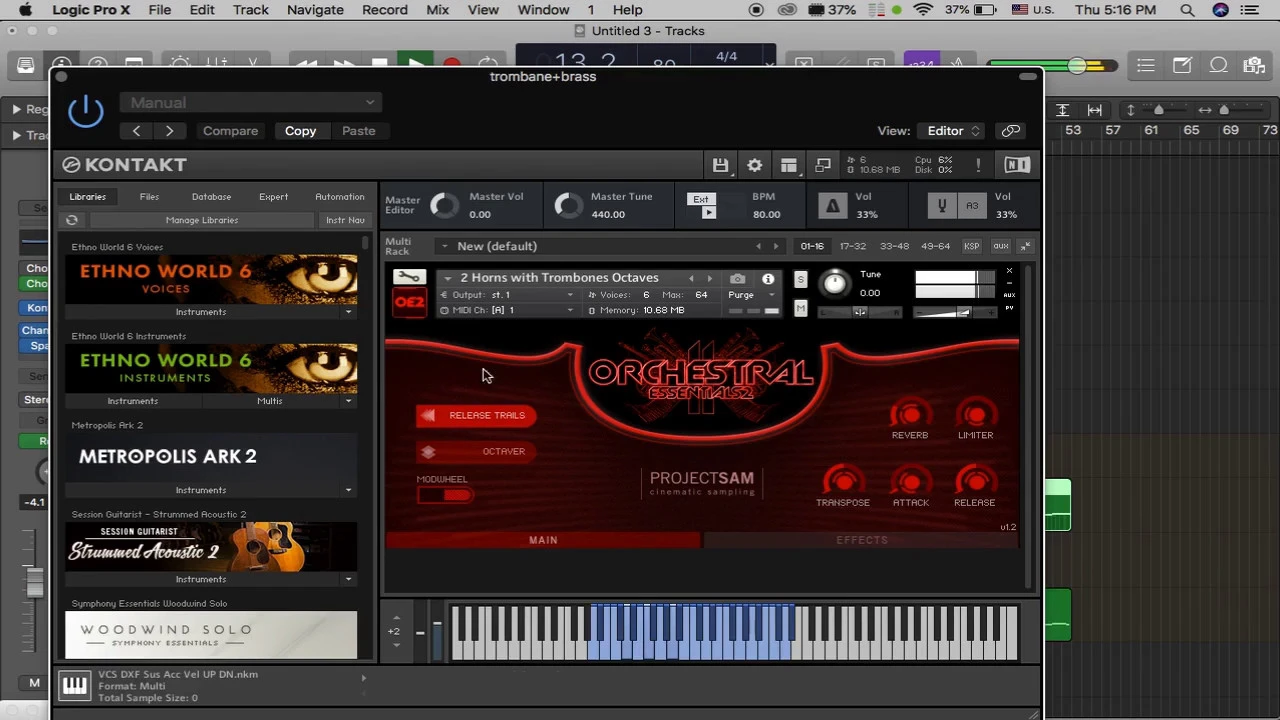Select the 17-32 channel page
This screenshot has width=1280, height=720.
(853, 246)
